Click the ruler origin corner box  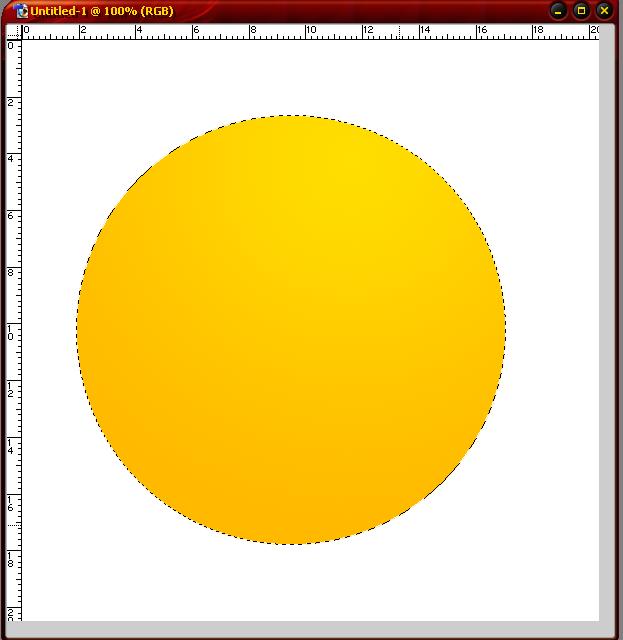pos(14,31)
